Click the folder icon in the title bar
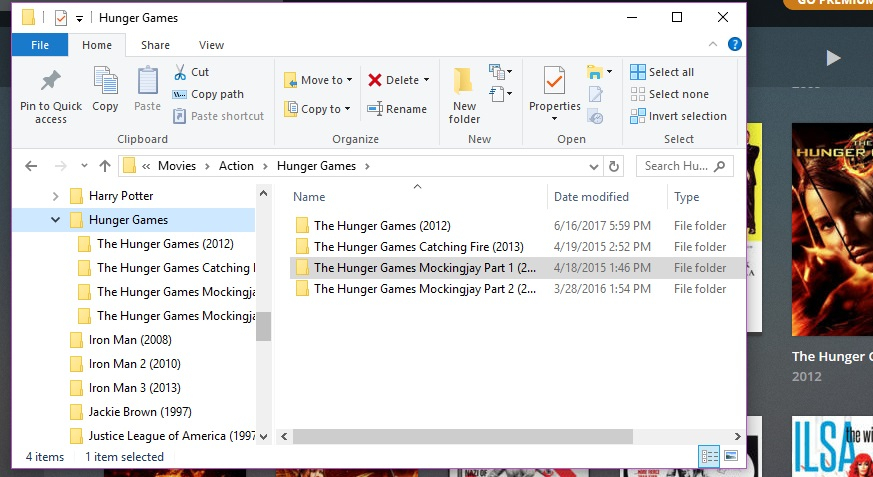The height and width of the screenshot is (477, 873). tap(28, 17)
